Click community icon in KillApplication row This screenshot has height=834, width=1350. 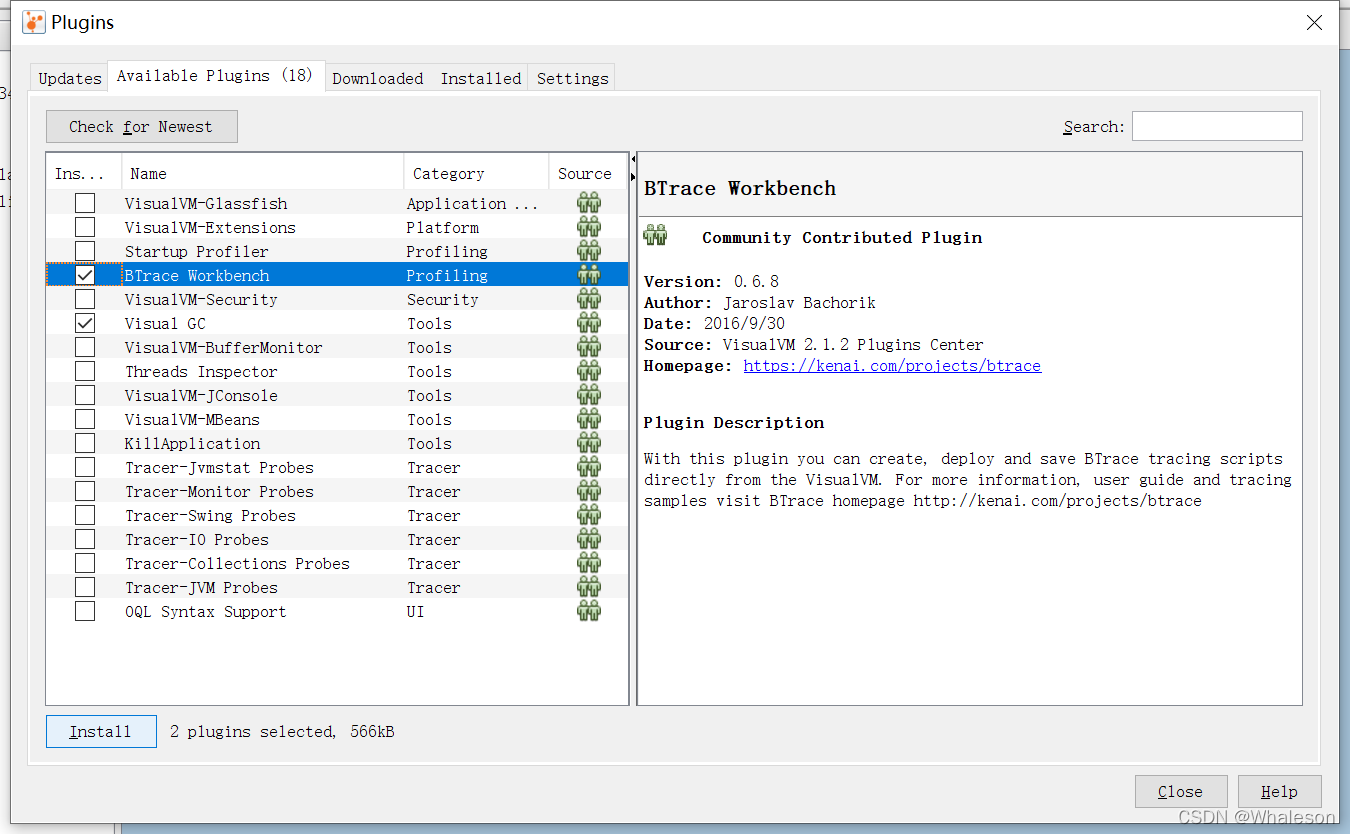[589, 443]
